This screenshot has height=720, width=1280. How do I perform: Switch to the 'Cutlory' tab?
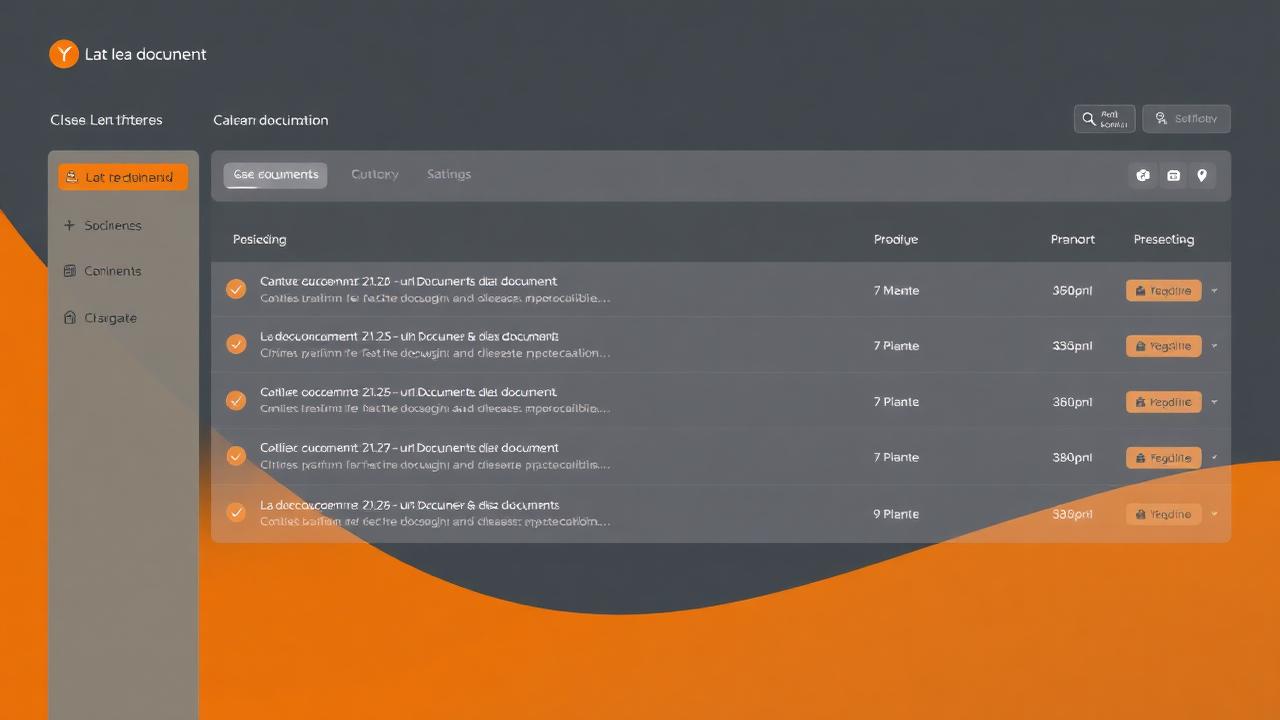click(375, 174)
